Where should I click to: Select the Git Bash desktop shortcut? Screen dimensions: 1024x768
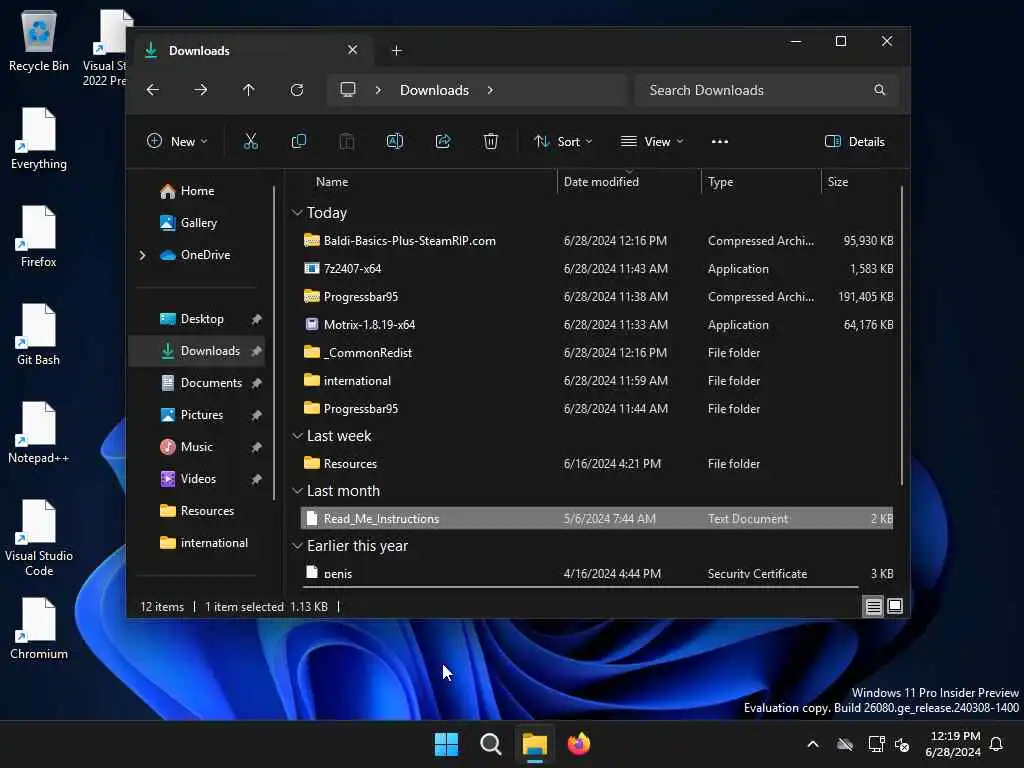(x=39, y=334)
